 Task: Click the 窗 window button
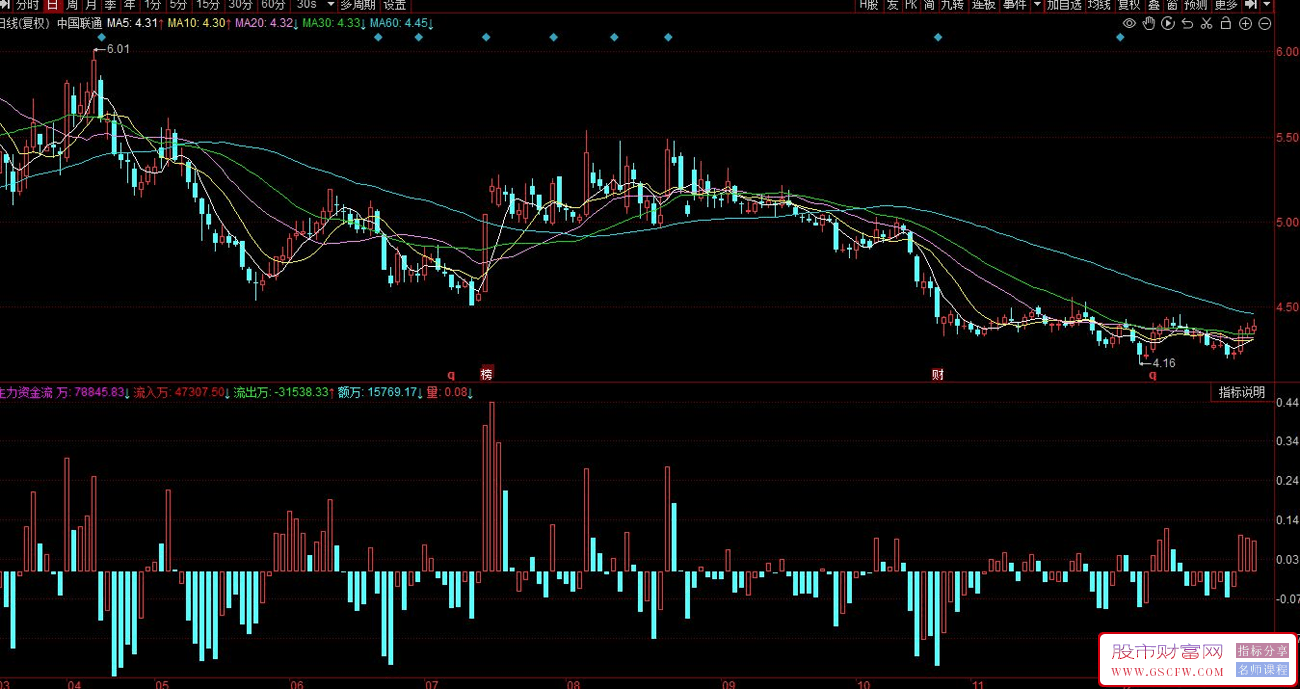point(1172,5)
